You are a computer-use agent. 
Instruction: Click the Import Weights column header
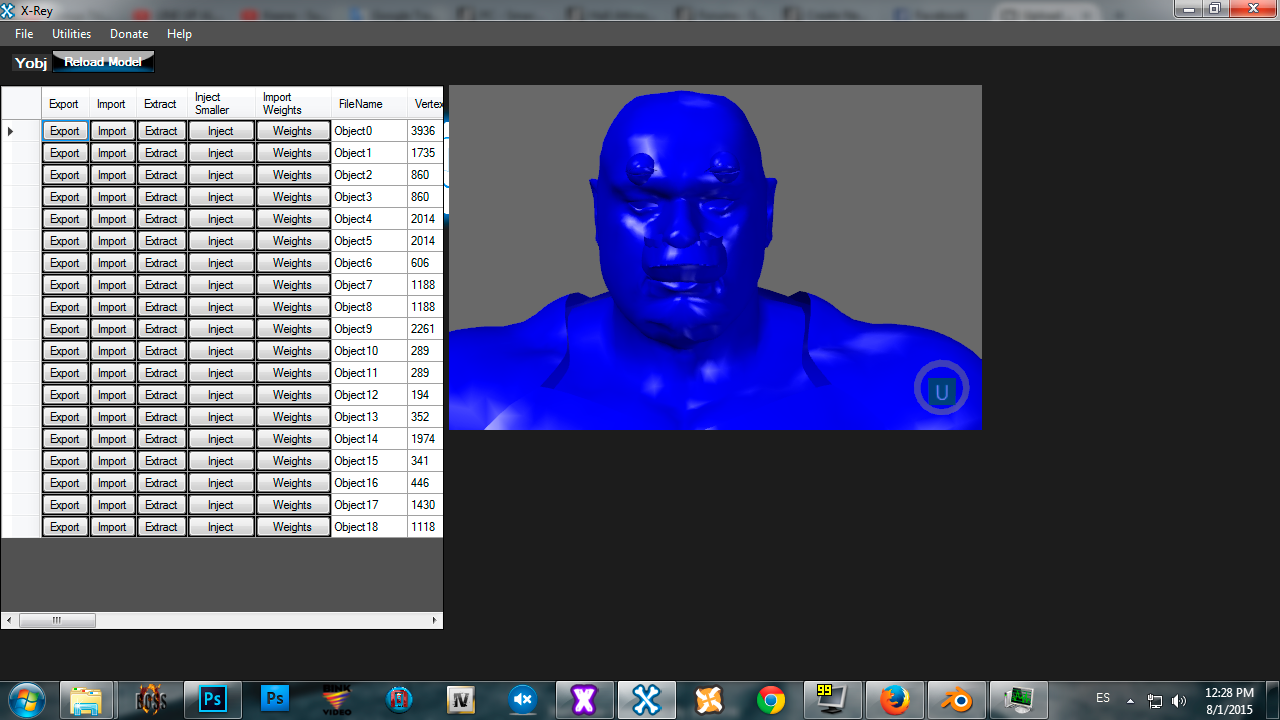(293, 104)
